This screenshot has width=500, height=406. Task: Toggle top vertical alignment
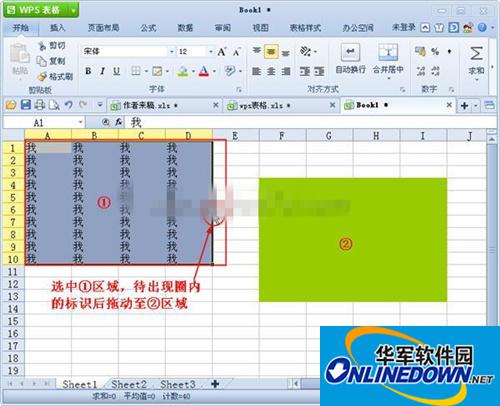pos(256,51)
